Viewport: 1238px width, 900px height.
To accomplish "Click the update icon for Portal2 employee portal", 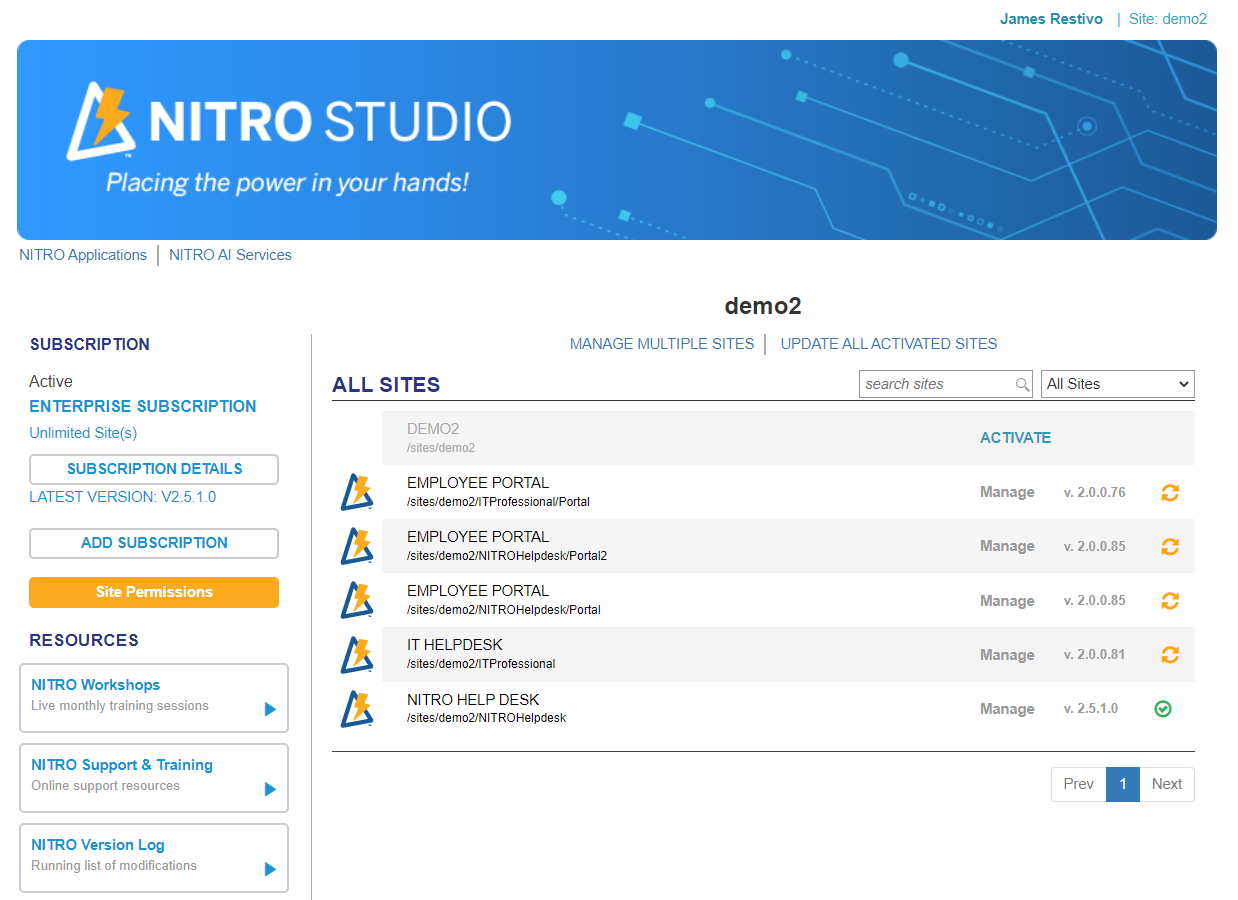I will tap(1170, 546).
